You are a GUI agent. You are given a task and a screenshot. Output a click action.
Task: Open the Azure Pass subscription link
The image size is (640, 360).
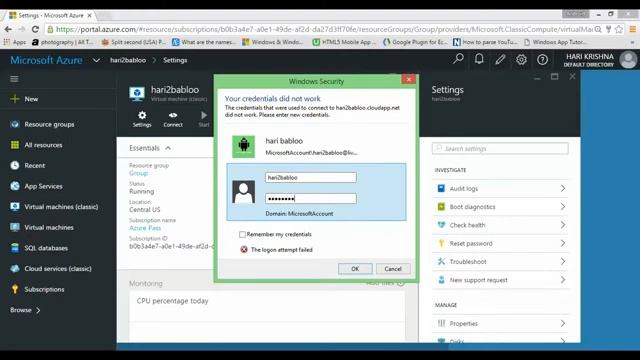[x=145, y=228]
